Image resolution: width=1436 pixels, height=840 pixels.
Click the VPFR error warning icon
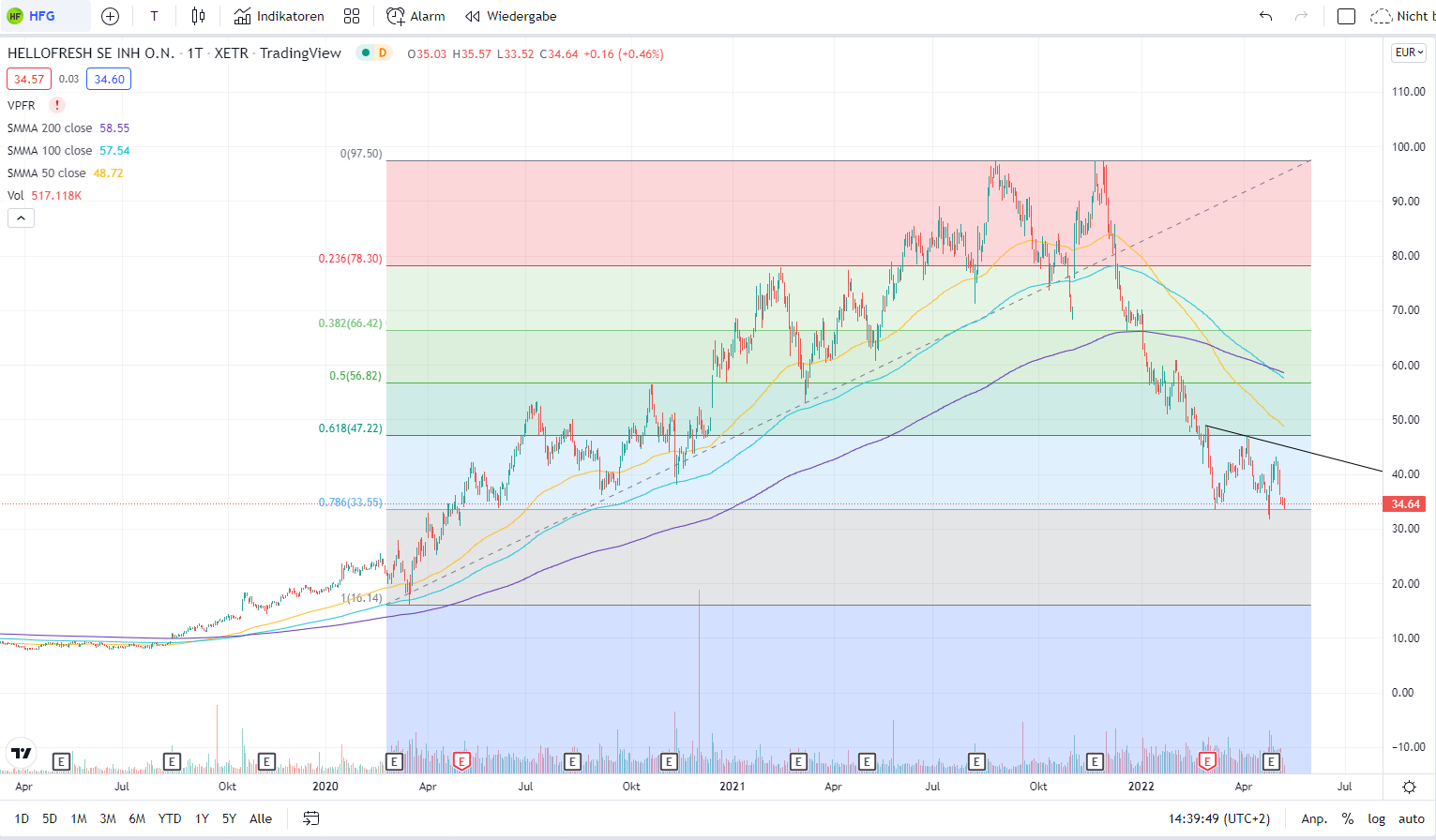coord(56,105)
